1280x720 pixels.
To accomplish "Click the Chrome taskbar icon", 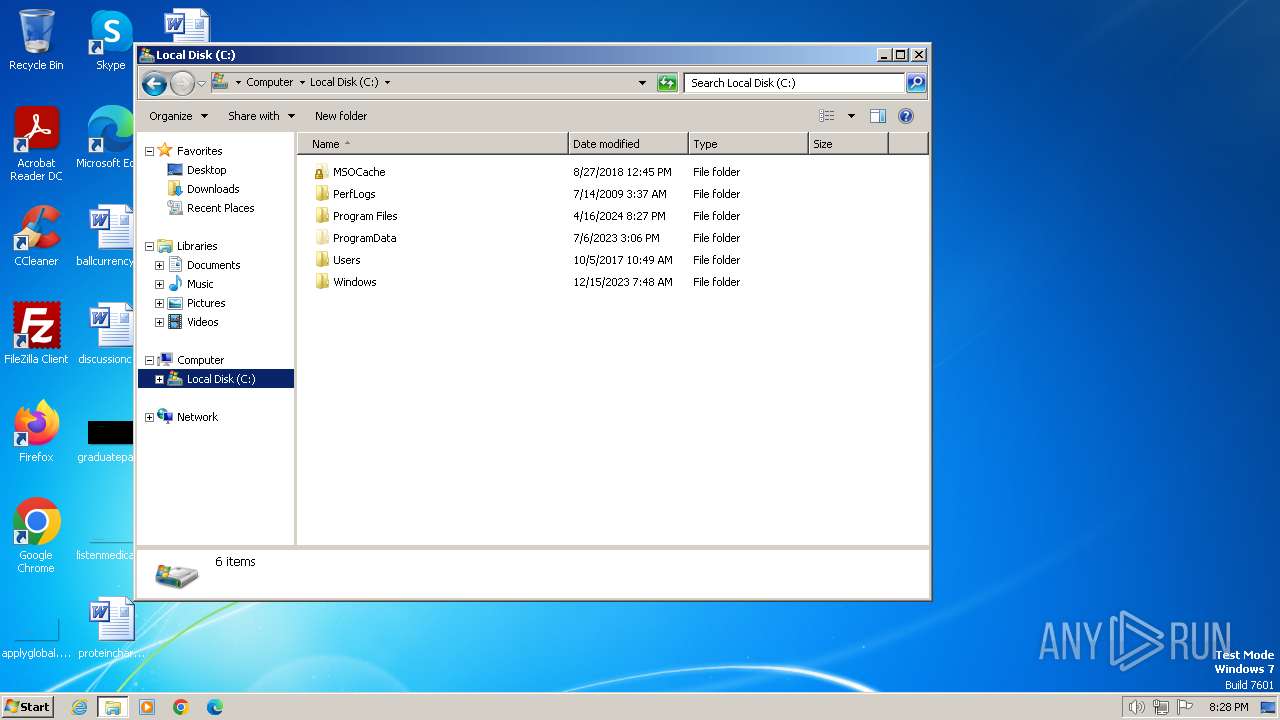I will point(181,707).
